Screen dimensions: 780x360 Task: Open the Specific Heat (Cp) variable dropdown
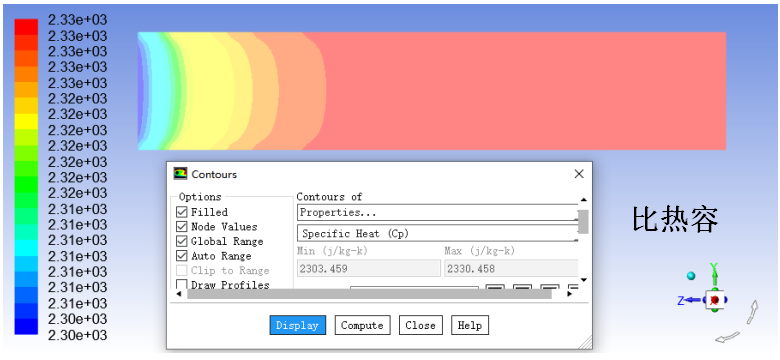pos(437,233)
